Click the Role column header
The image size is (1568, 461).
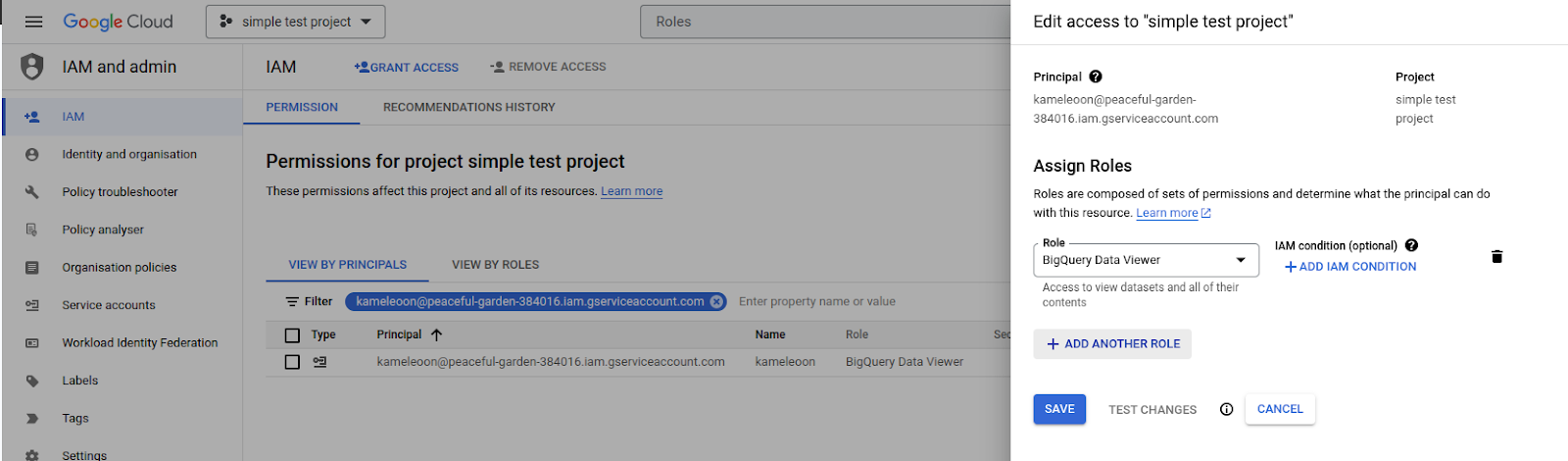[857, 334]
